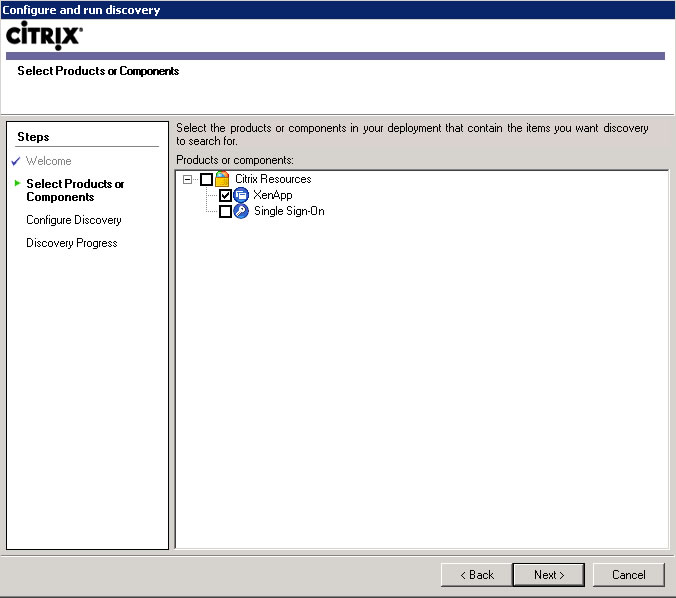
Task: Click the Citrix logo
Action: tap(44, 35)
